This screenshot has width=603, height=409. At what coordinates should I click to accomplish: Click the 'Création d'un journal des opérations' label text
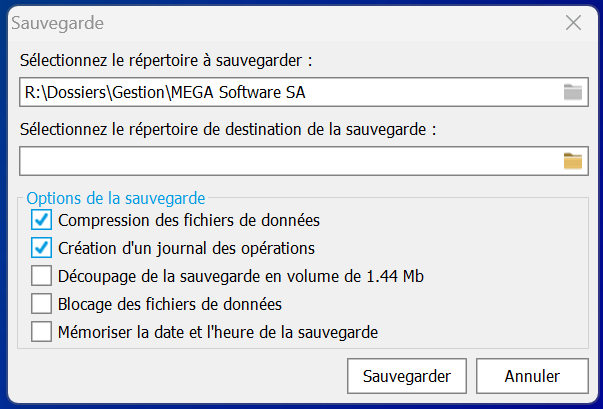click(x=187, y=247)
